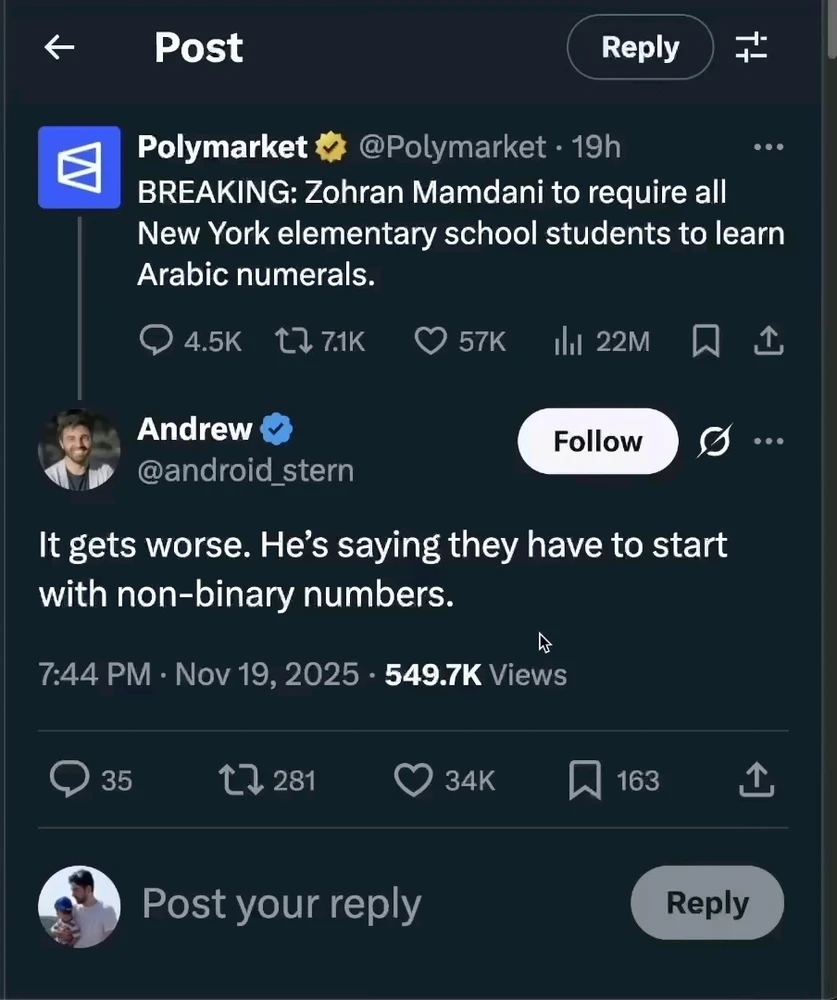Go back using the left arrow
Image resolution: width=837 pixels, height=1000 pixels.
(x=60, y=48)
